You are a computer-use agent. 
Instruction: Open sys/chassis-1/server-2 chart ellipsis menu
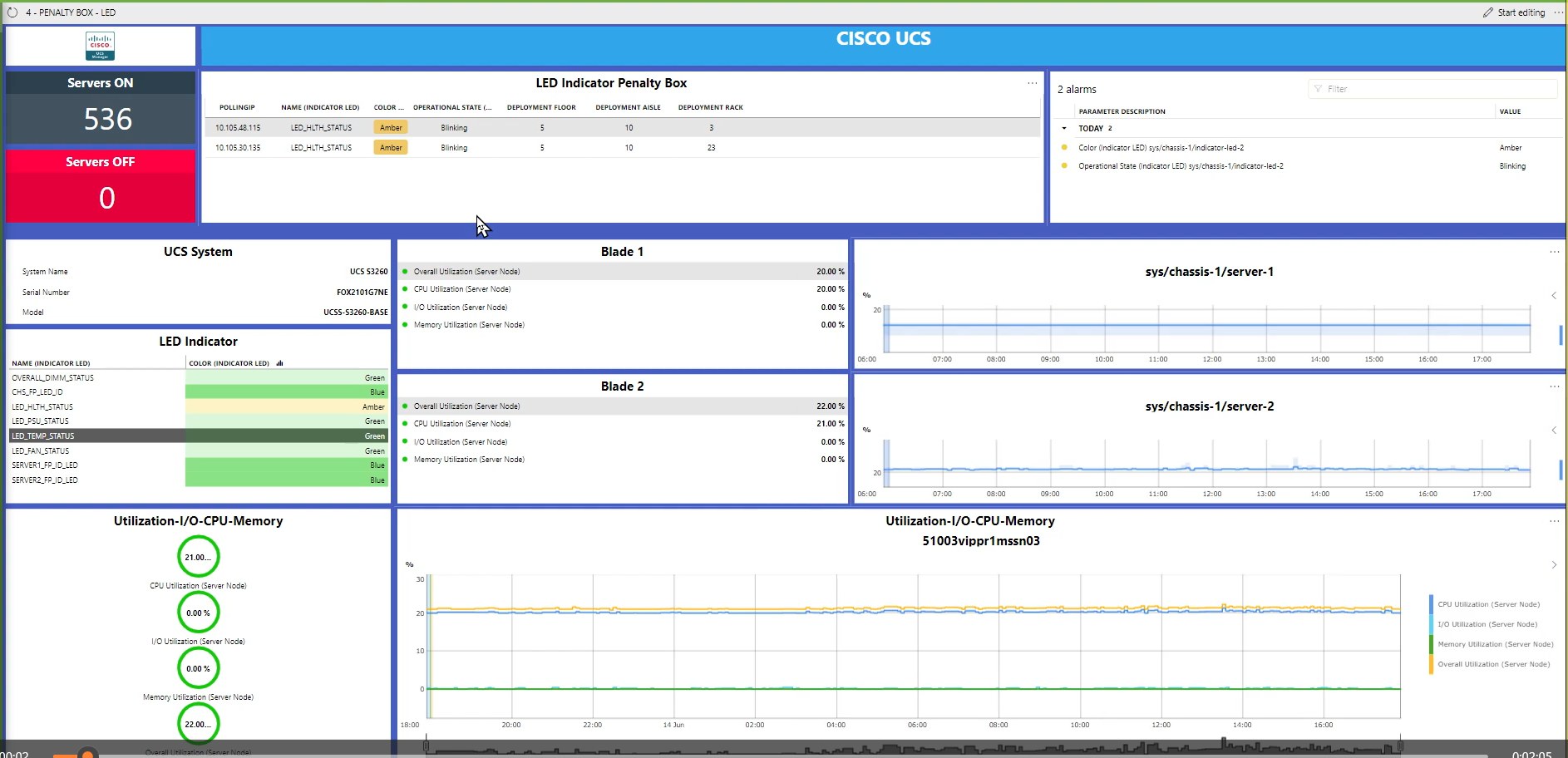[x=1555, y=386]
